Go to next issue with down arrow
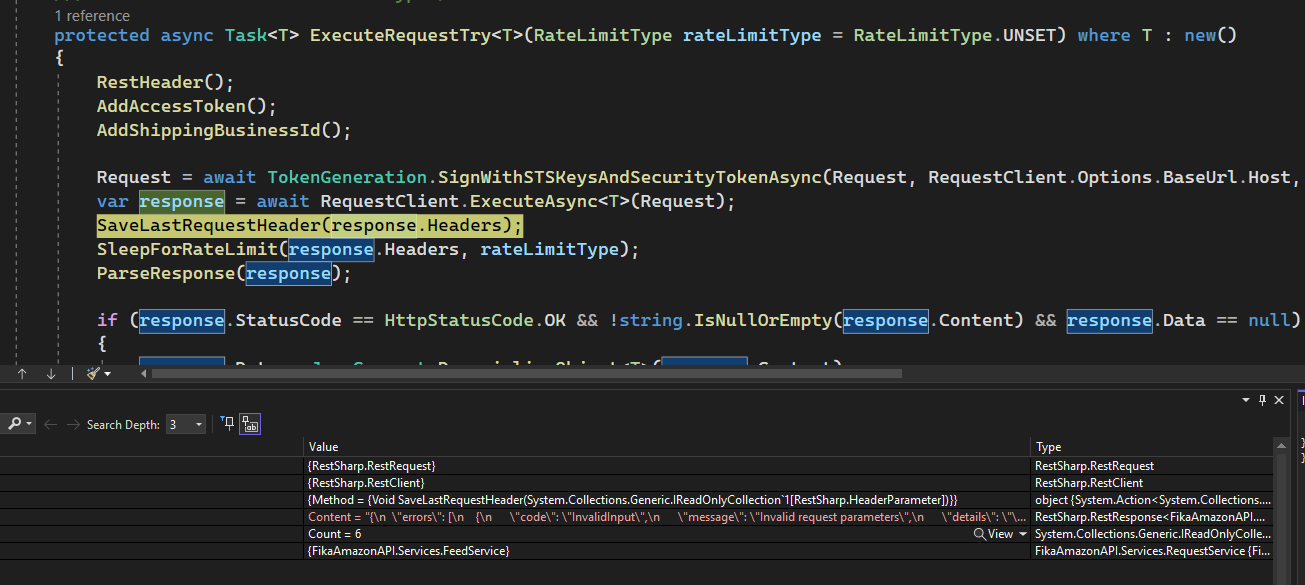Viewport: 1305px width, 585px height. coord(51,373)
